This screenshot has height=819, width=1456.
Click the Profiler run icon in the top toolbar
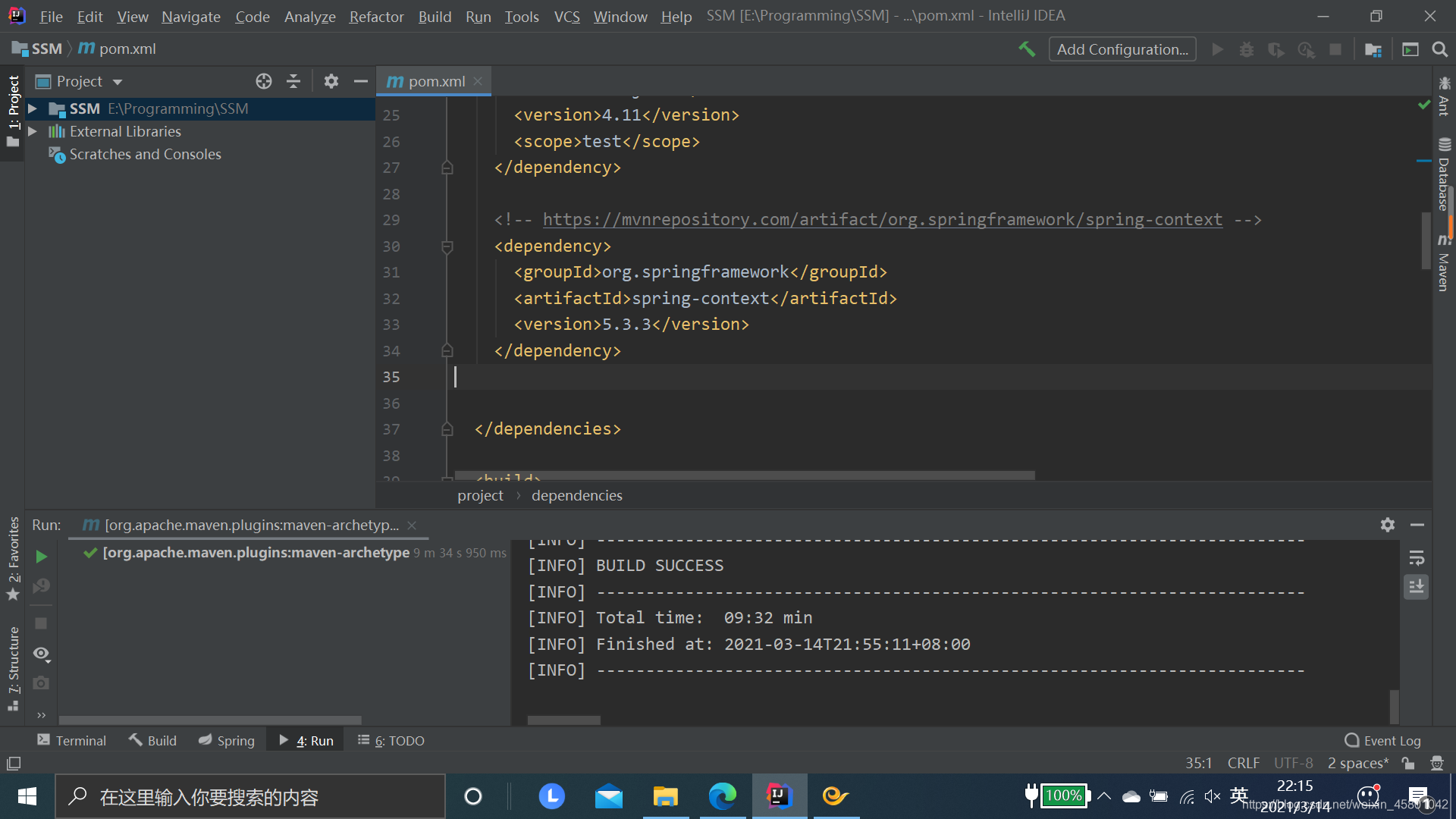pyautogui.click(x=1306, y=49)
